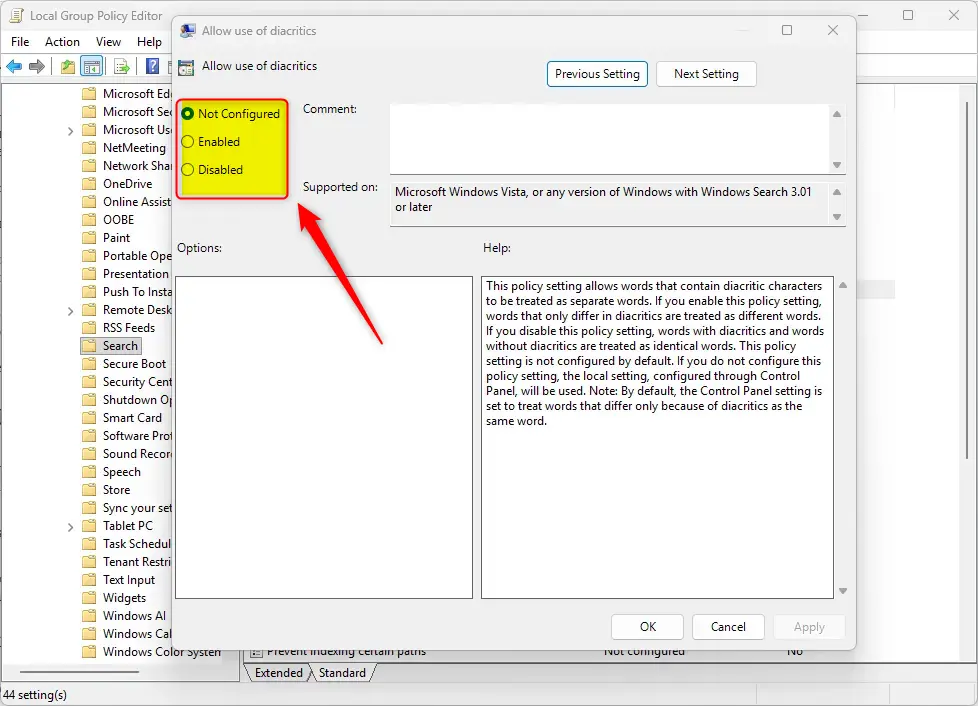Click the Smart Card folder icon

click(x=90, y=418)
